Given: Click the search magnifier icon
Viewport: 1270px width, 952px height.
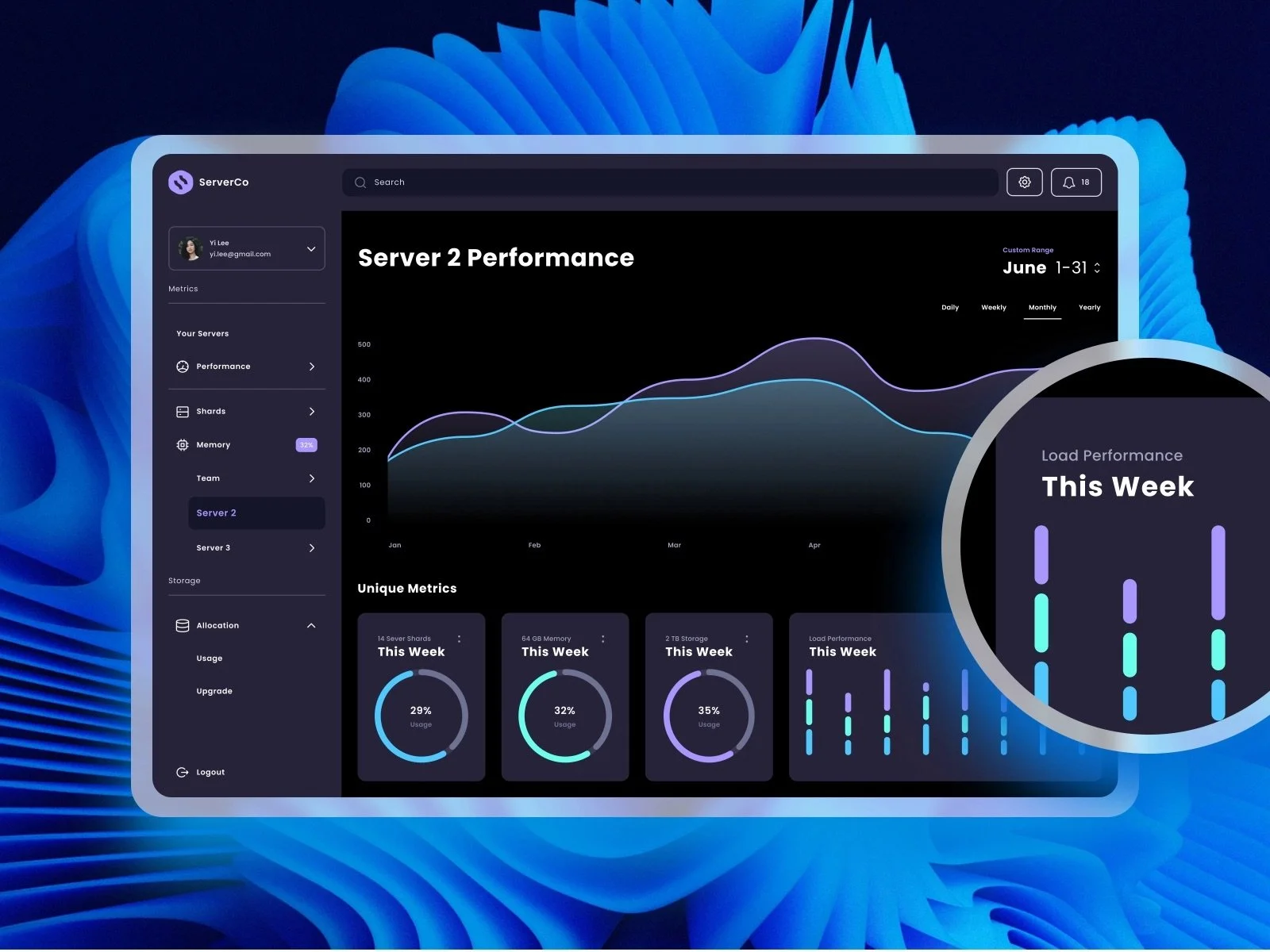Looking at the screenshot, I should tap(360, 182).
